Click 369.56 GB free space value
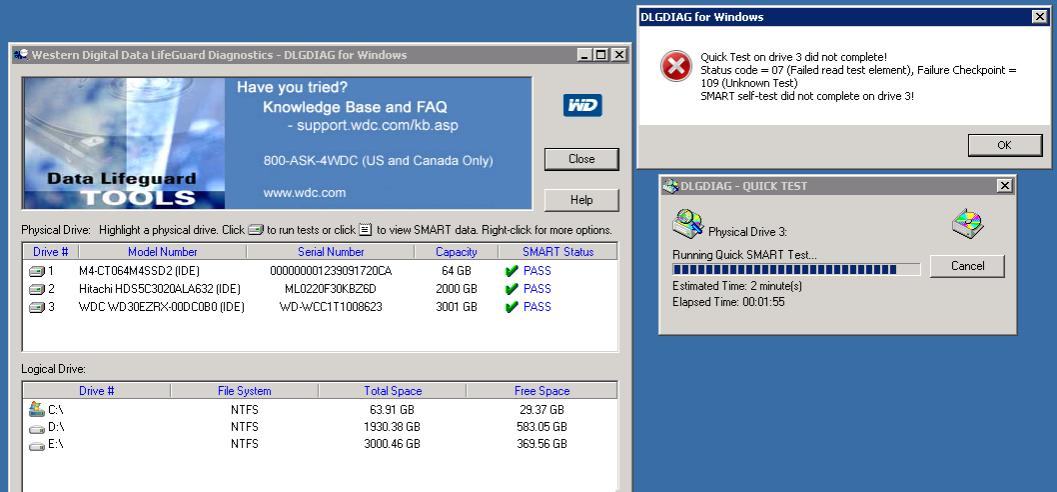The height and width of the screenshot is (492, 1057). (x=541, y=445)
